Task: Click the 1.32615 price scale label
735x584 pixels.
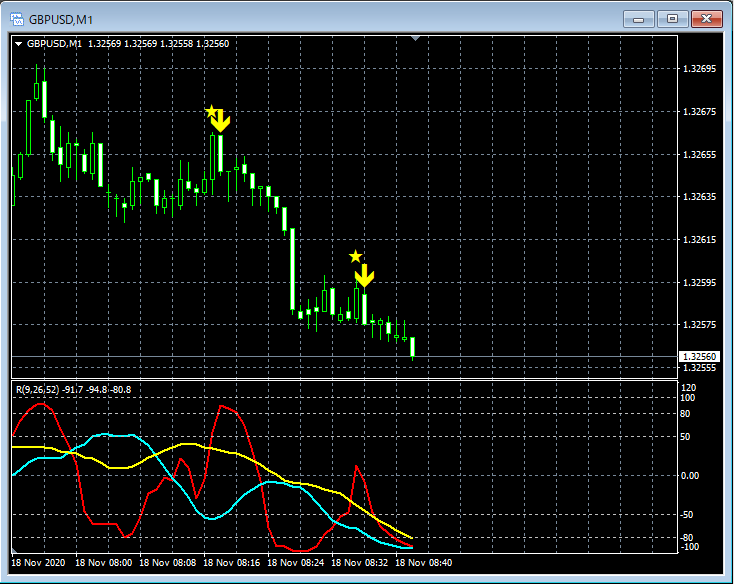Action: click(699, 240)
